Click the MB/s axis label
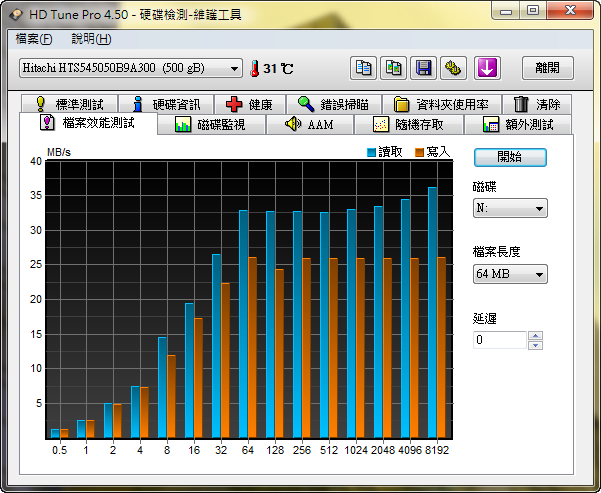Screen dimensions: 601x493 tap(59, 152)
